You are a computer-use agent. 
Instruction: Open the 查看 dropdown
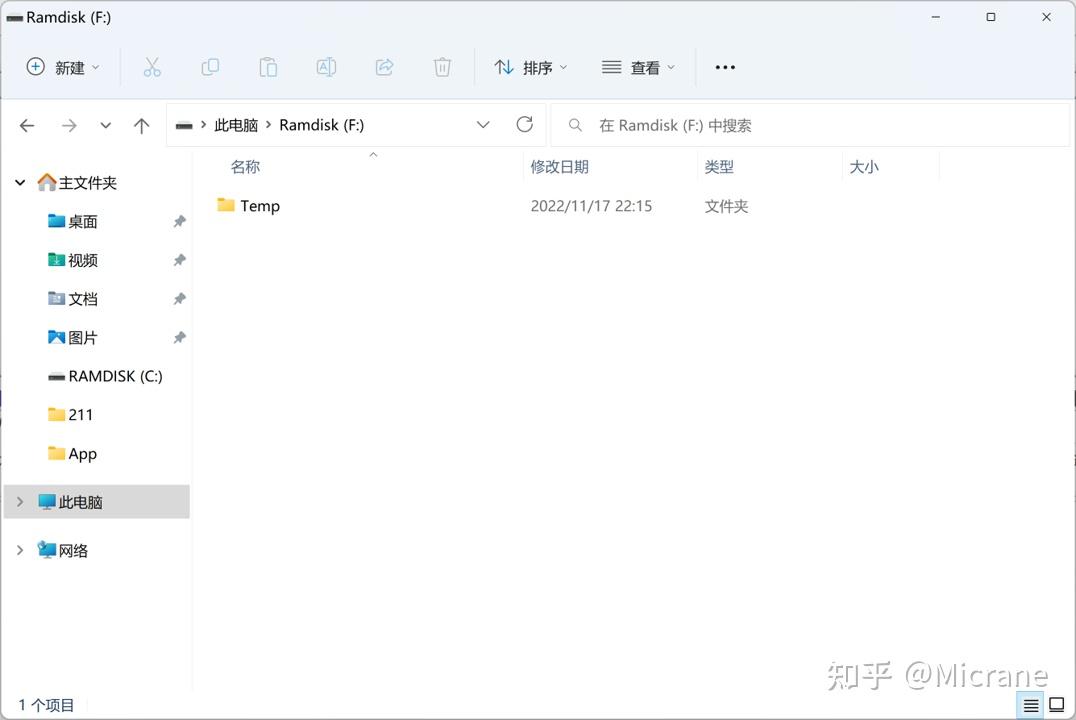pos(639,67)
